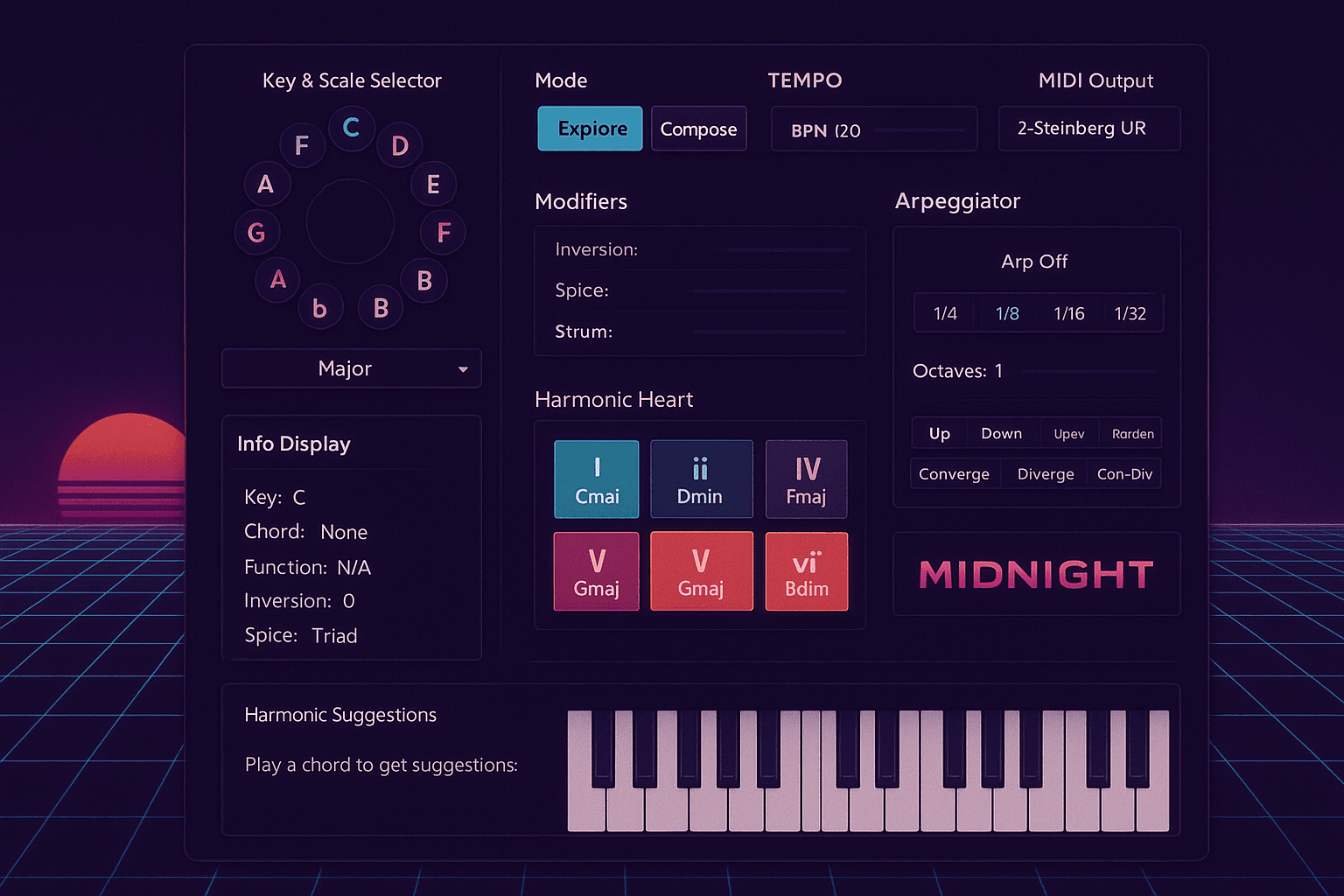Toggle the Arp Off switch
This screenshot has width=1344, height=896.
(x=1034, y=262)
